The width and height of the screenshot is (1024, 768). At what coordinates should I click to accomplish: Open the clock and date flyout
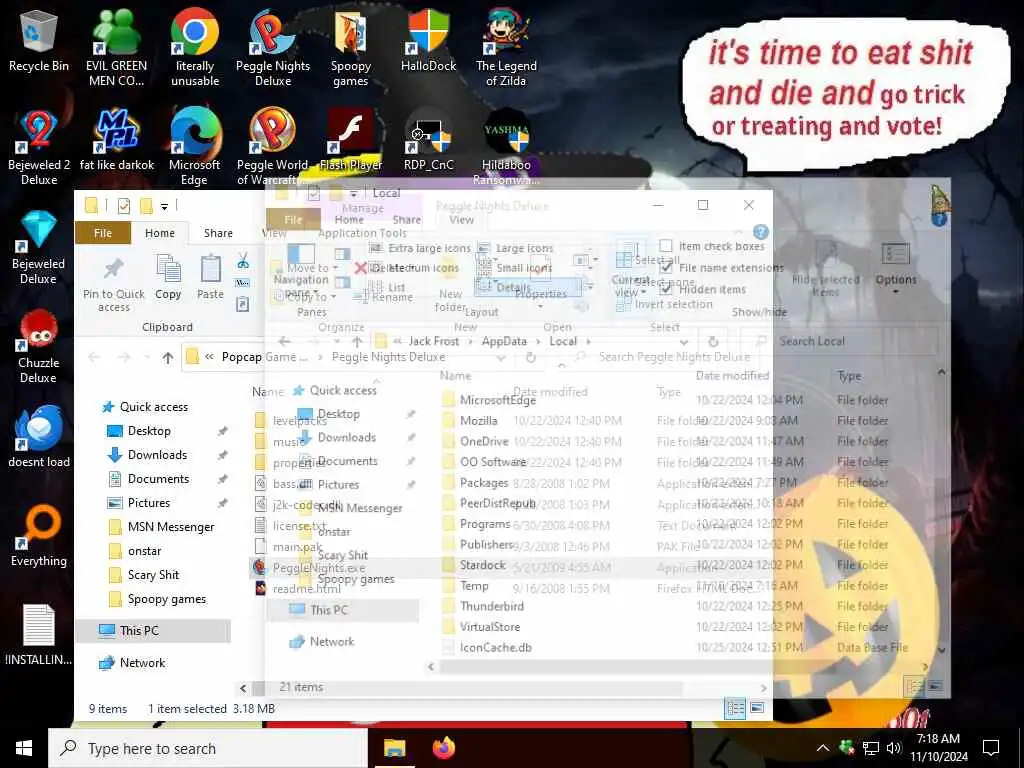(x=938, y=748)
